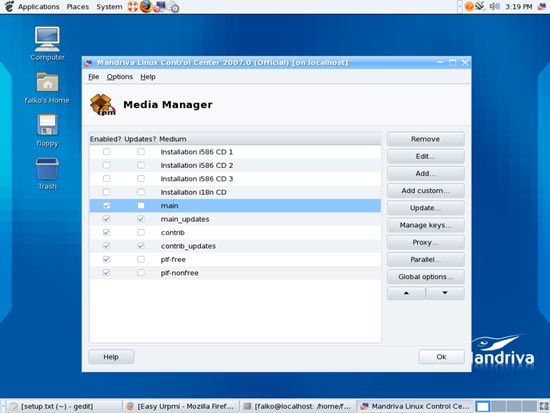Image resolution: width=550 pixels, height=413 pixels.
Task: Click the window title bar app icon
Action: [x=88, y=63]
